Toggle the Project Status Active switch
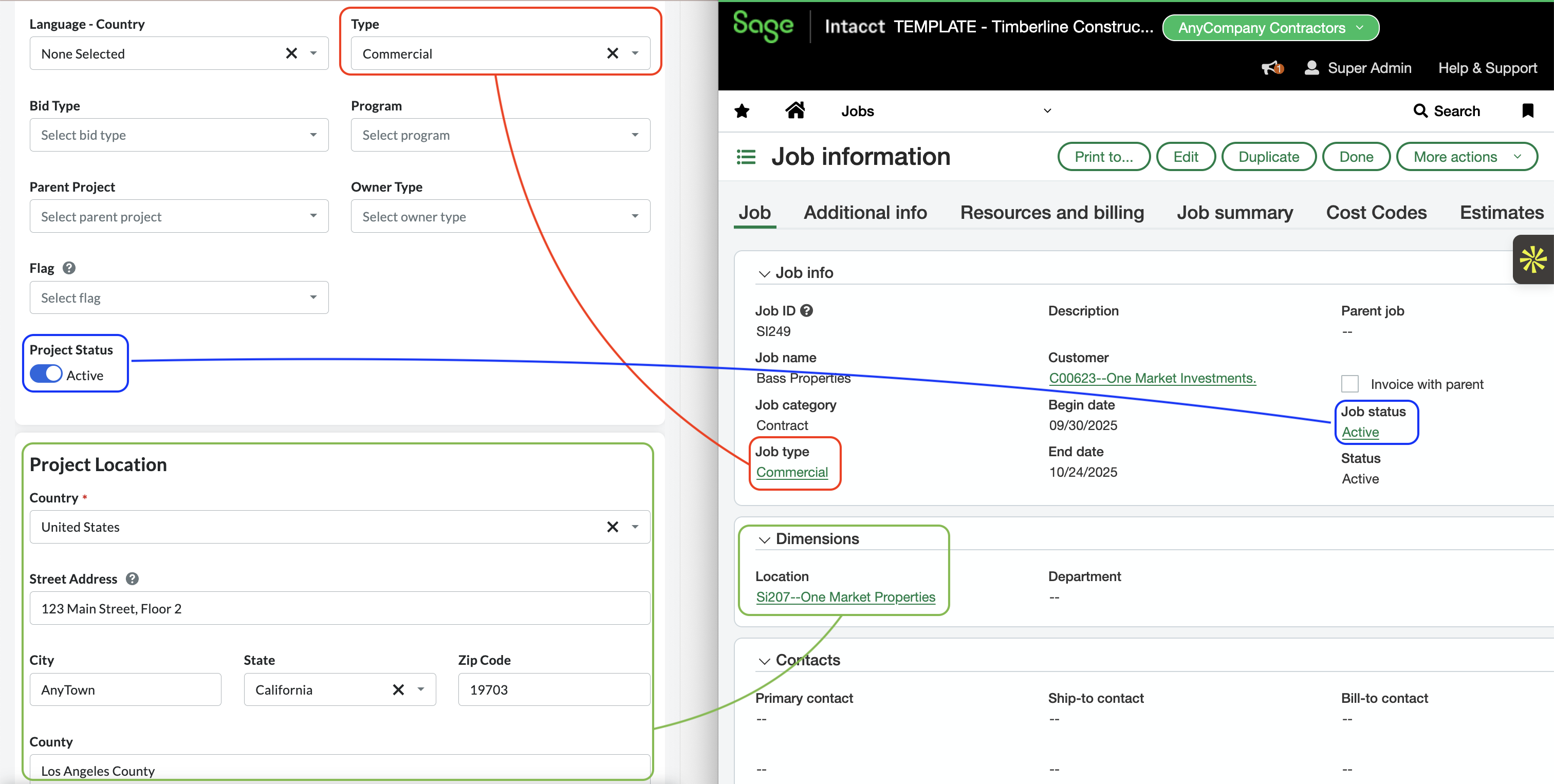The width and height of the screenshot is (1554, 784). 45,374
